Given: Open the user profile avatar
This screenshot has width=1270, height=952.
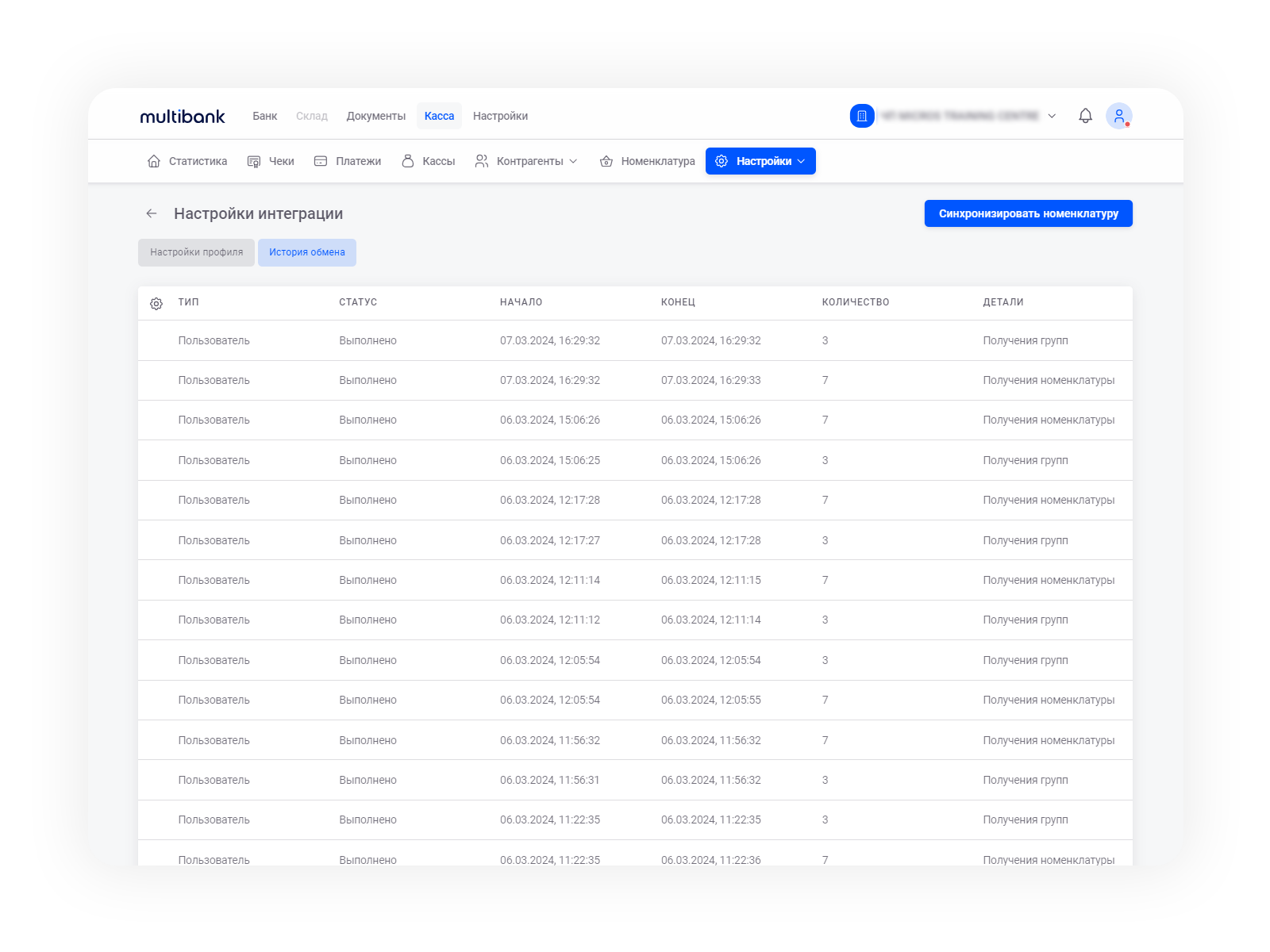Looking at the screenshot, I should (x=1118, y=116).
